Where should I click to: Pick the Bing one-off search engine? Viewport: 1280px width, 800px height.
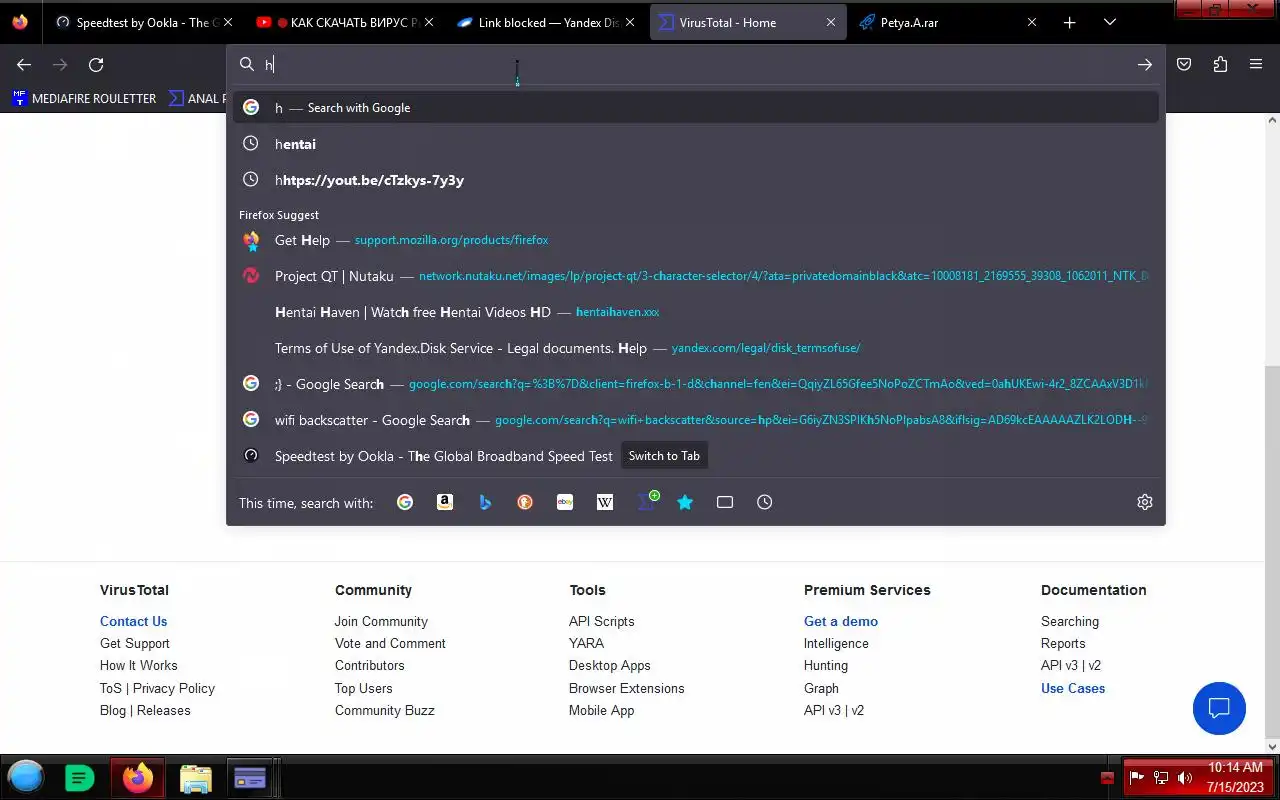[485, 502]
